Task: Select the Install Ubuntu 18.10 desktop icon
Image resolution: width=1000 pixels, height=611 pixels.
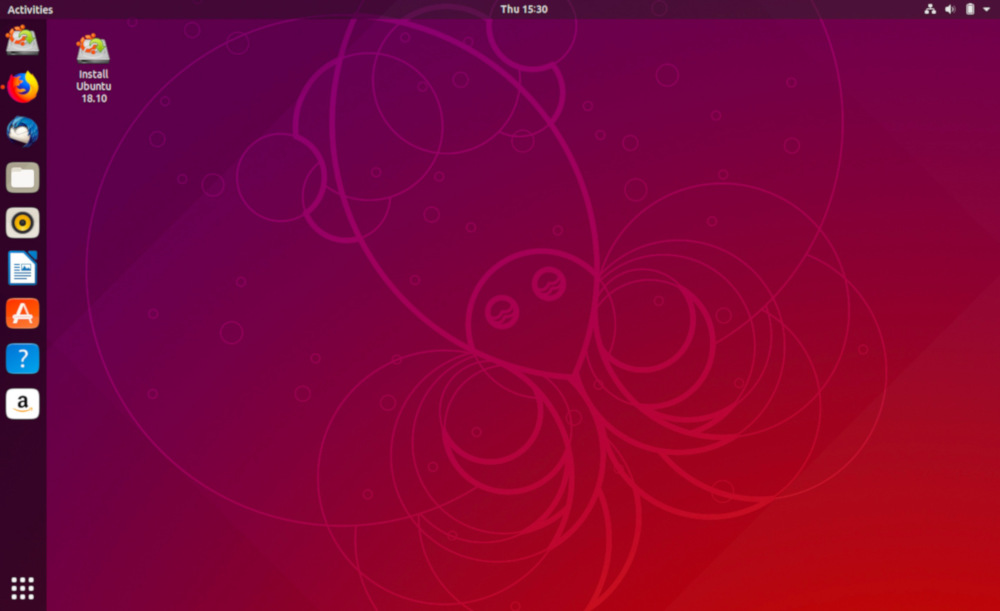Action: click(x=93, y=48)
